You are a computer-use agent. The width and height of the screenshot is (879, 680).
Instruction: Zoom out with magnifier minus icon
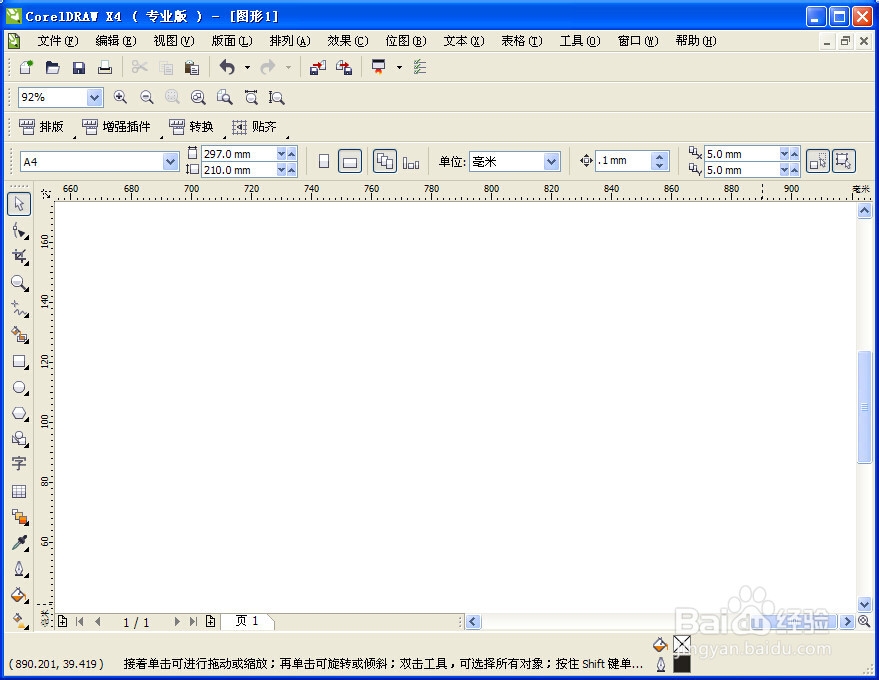point(146,98)
